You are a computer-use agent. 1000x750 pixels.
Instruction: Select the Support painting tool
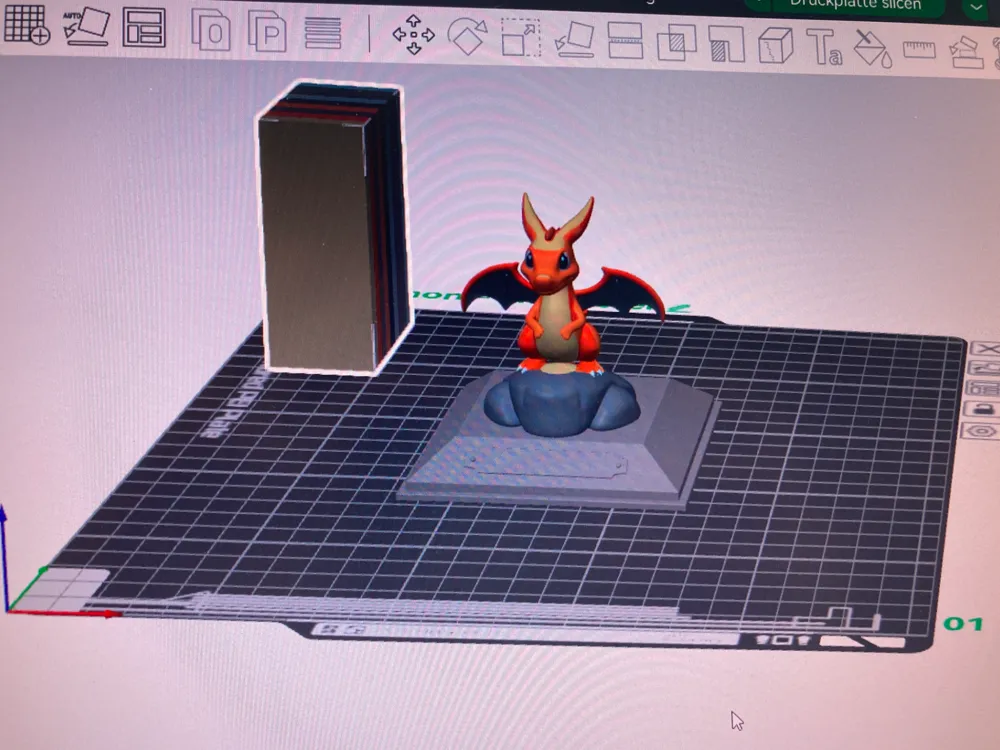(727, 43)
